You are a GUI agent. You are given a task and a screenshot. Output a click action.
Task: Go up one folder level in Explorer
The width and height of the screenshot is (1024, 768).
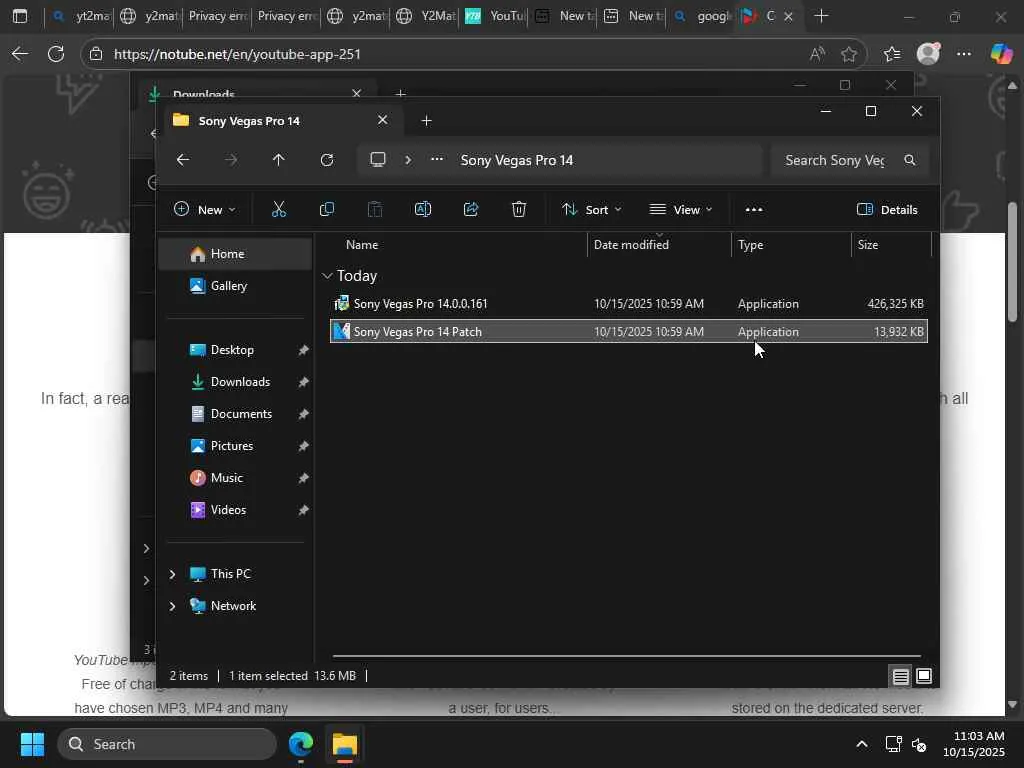(278, 160)
